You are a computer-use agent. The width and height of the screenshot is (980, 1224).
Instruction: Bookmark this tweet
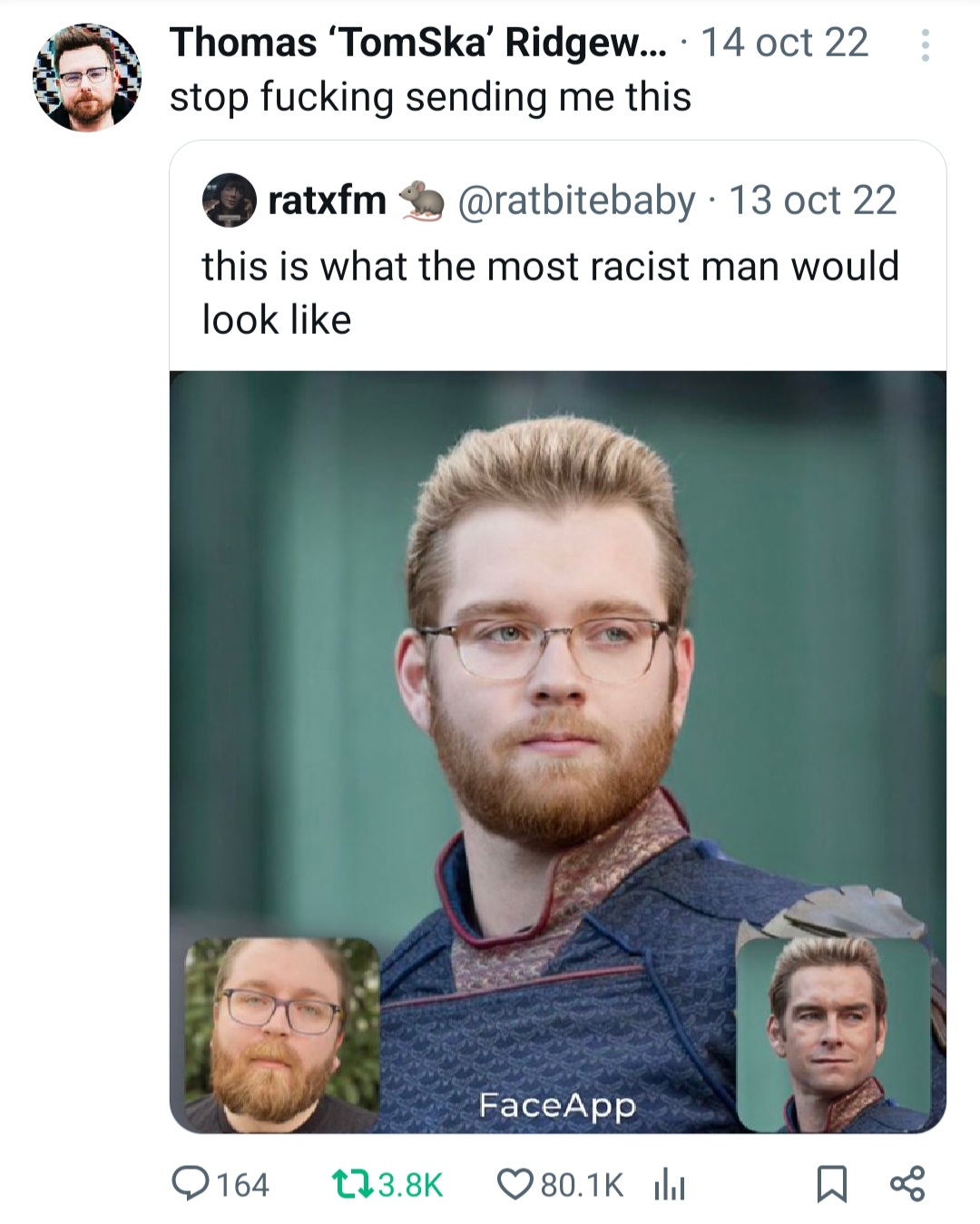point(830,1184)
